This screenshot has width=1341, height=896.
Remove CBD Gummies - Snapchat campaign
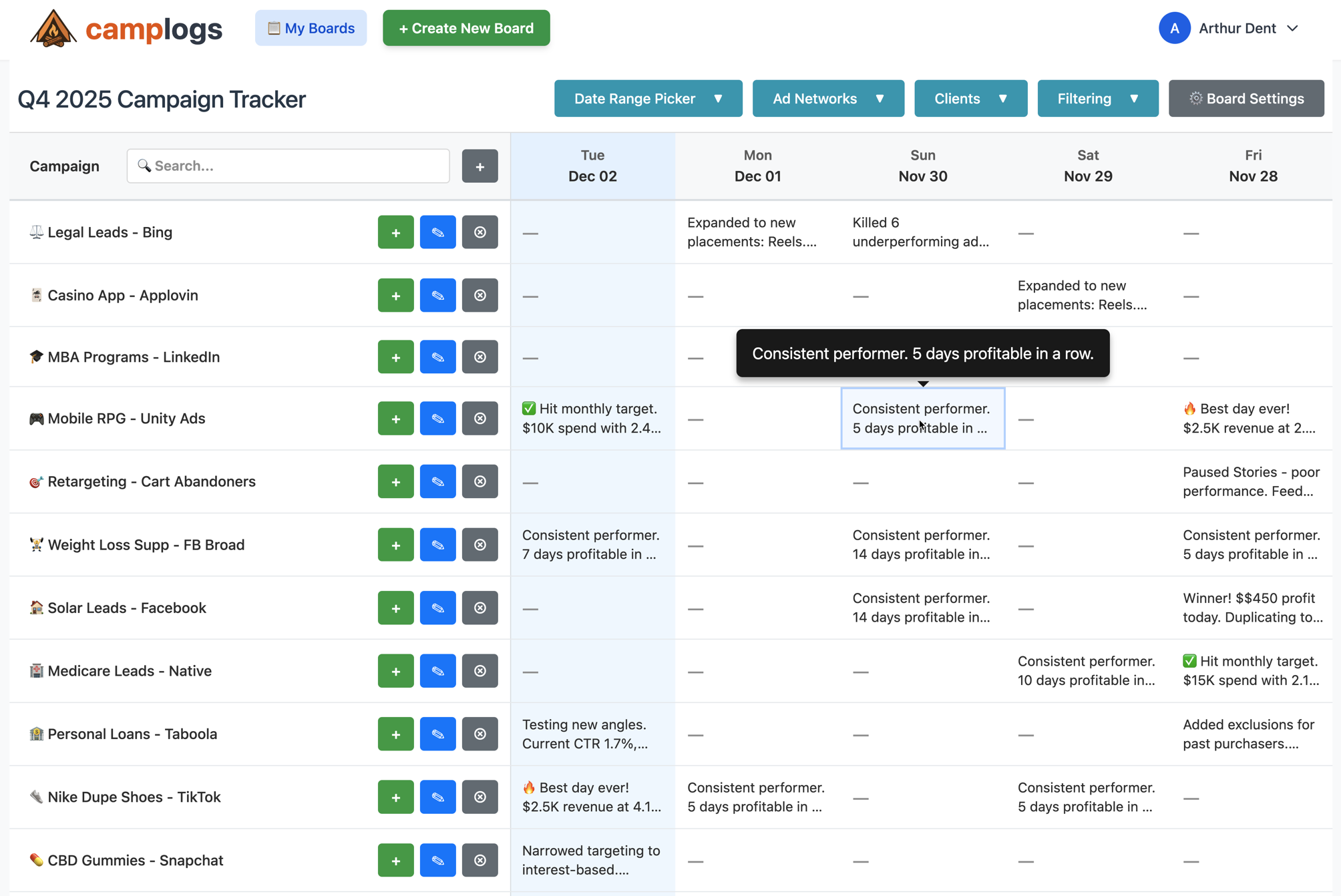[x=480, y=860]
